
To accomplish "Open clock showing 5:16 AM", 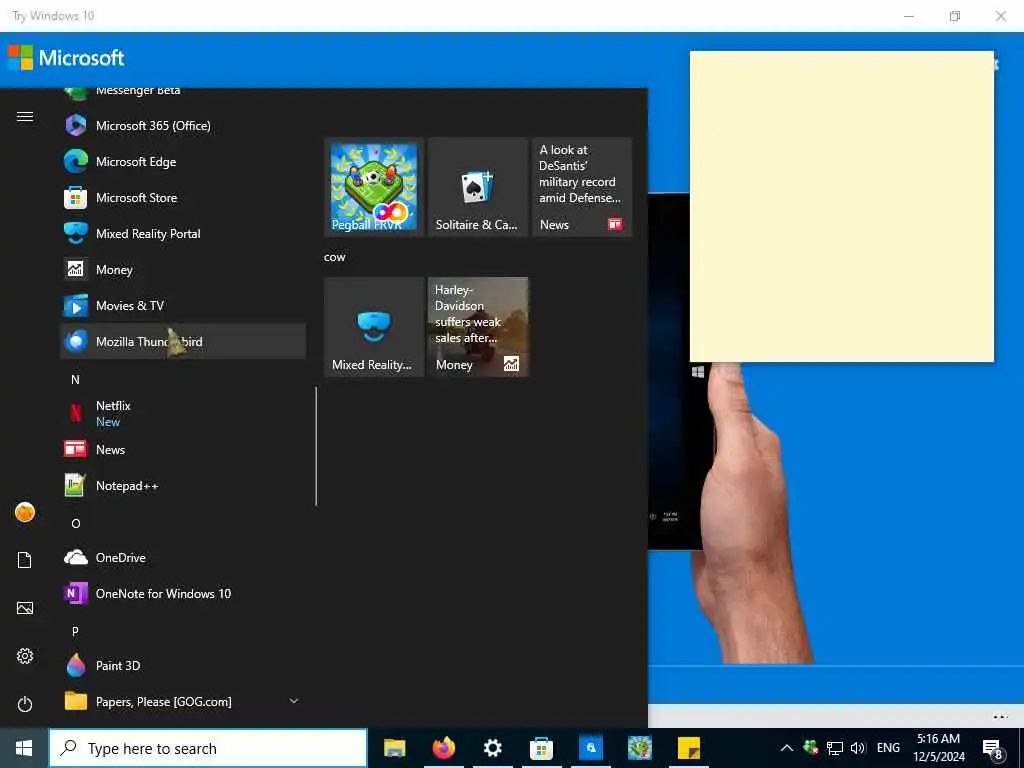I will click(x=938, y=748).
